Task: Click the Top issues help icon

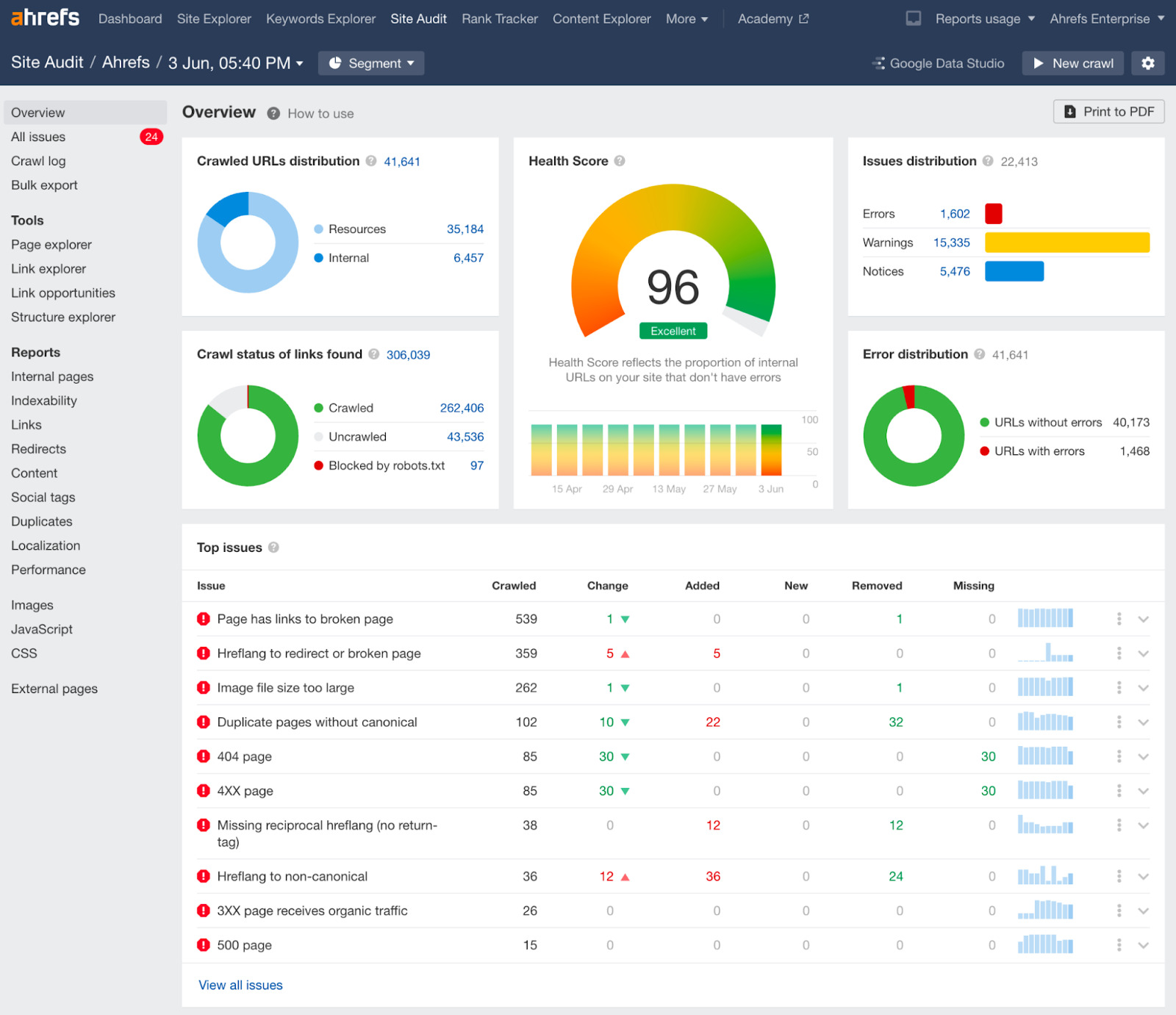Action: point(273,547)
